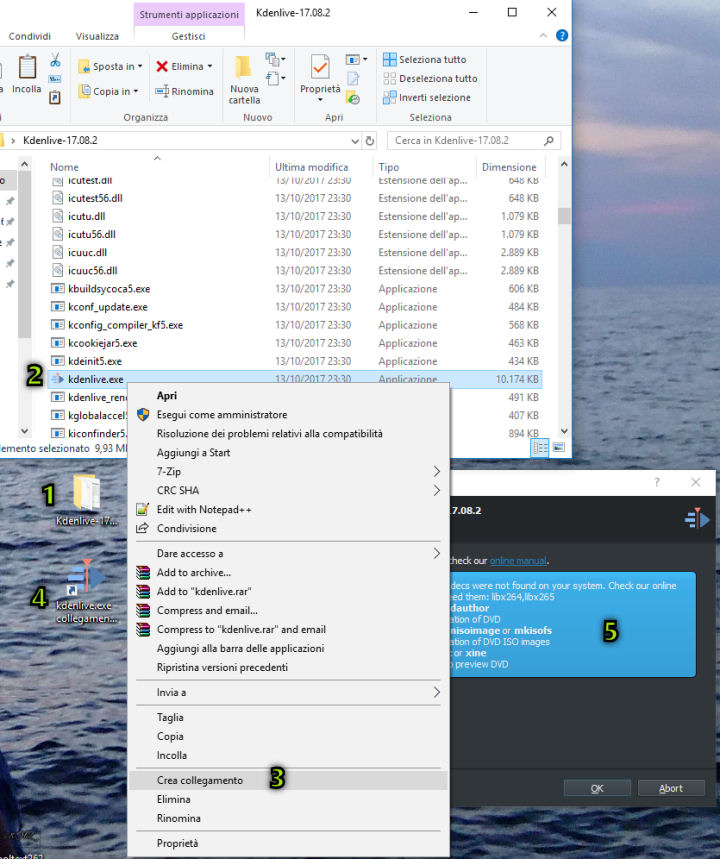Click the Kdenlive logo in the dialog
Viewport: 720px width, 859px height.
(697, 519)
